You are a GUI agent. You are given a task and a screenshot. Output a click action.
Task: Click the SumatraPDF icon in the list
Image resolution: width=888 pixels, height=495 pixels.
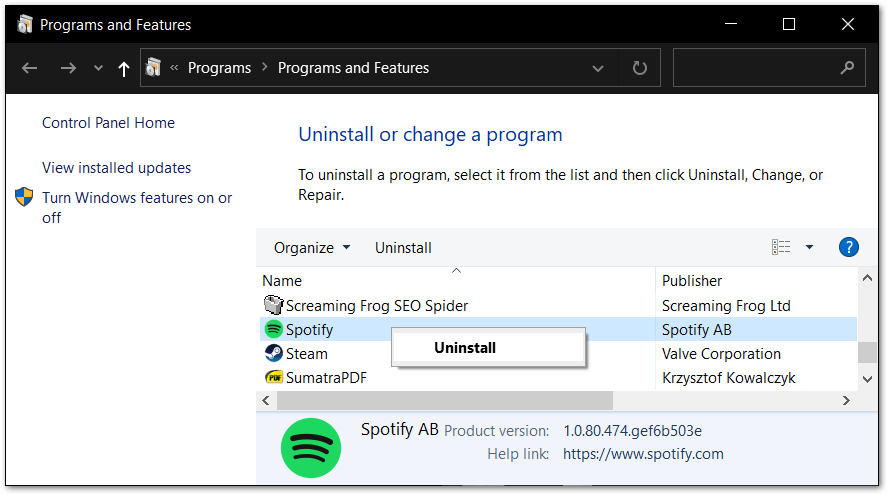coord(274,377)
